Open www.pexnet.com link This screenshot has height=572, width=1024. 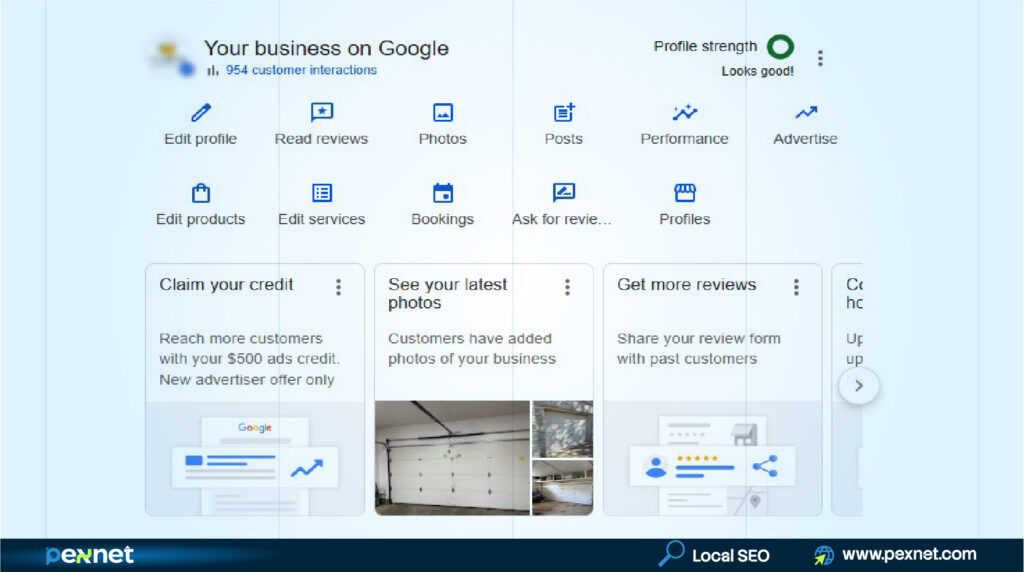[x=909, y=554]
